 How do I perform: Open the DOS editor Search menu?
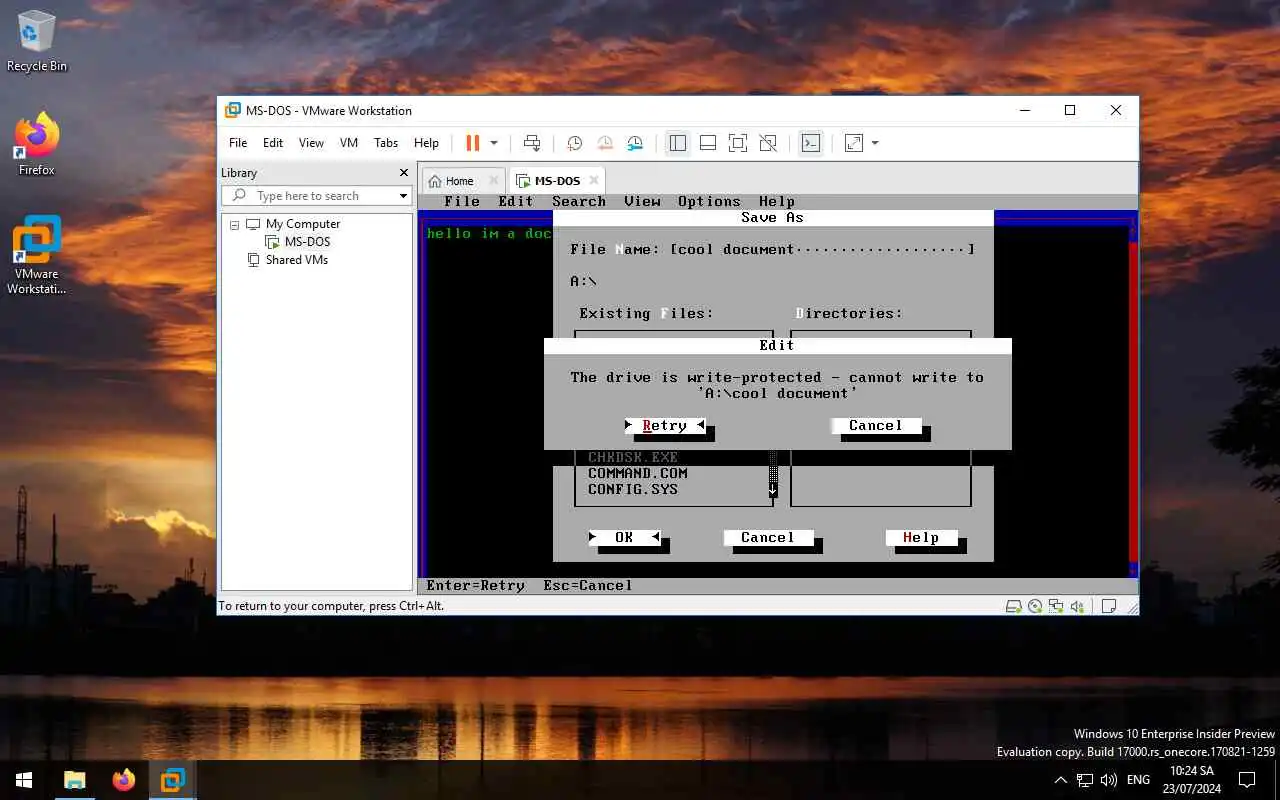pos(579,201)
